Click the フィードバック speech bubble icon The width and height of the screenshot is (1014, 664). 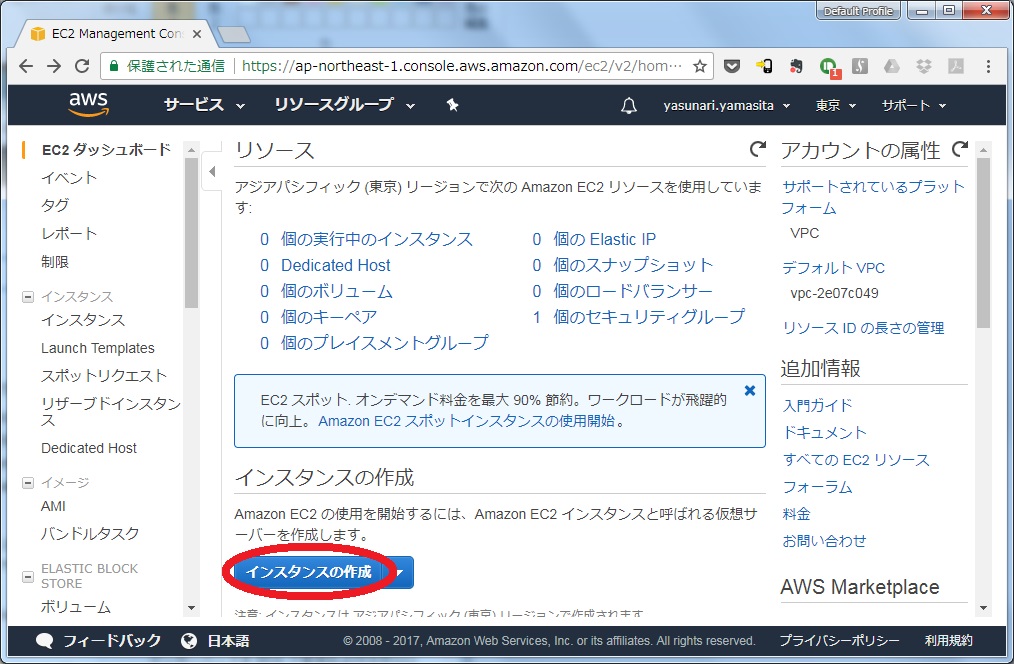pos(44,641)
